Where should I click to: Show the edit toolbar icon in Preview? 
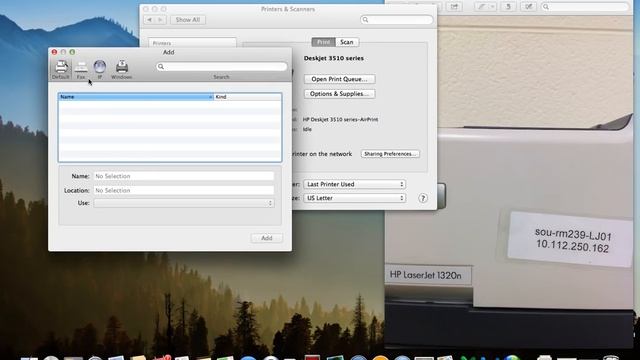[x=529, y=7]
